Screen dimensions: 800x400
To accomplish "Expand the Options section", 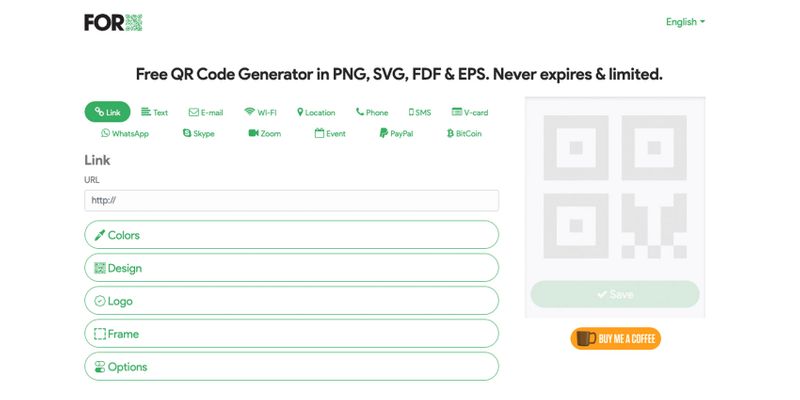I will [x=291, y=367].
